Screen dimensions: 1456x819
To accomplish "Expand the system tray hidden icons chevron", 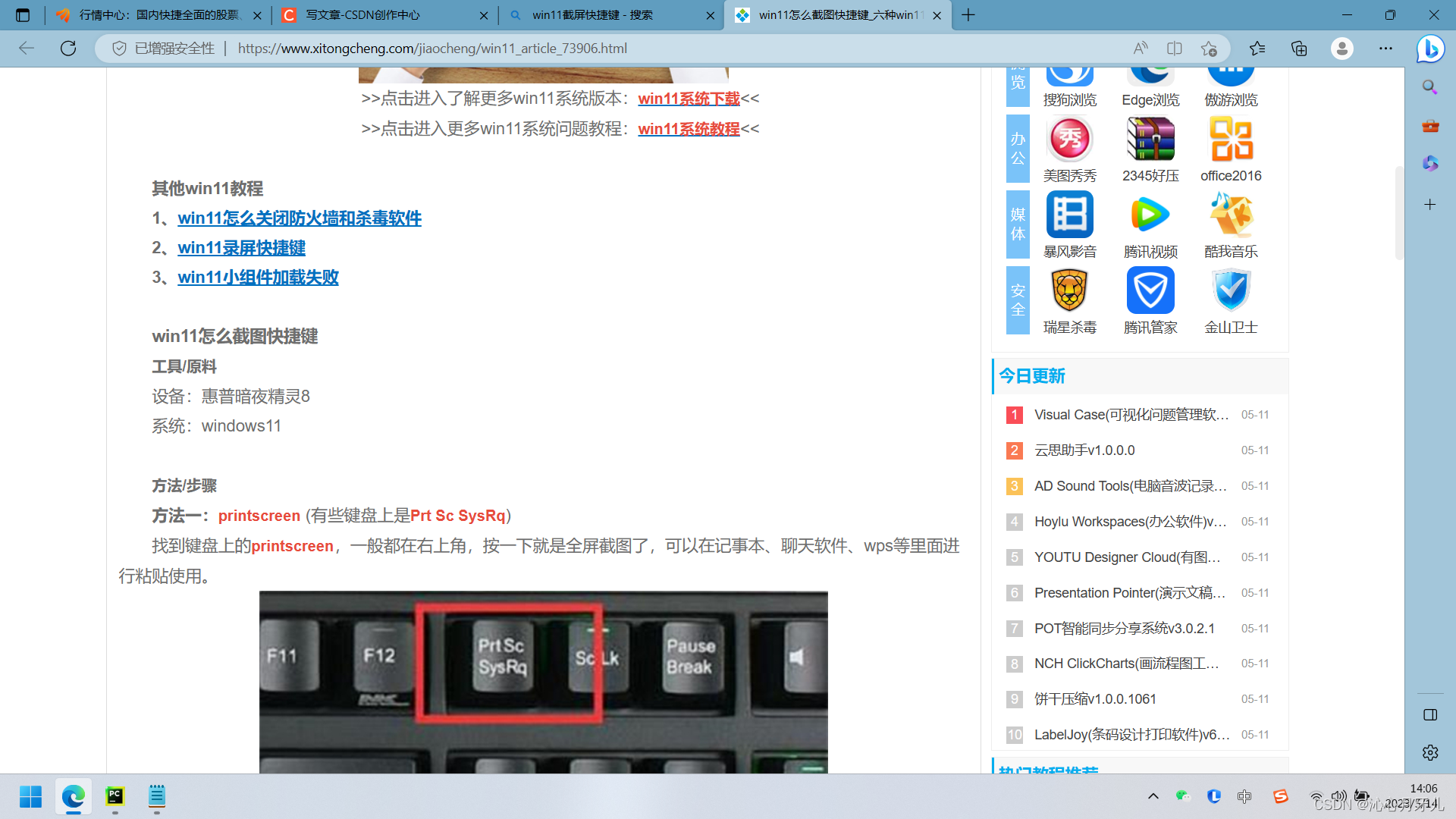I will pos(1153,796).
